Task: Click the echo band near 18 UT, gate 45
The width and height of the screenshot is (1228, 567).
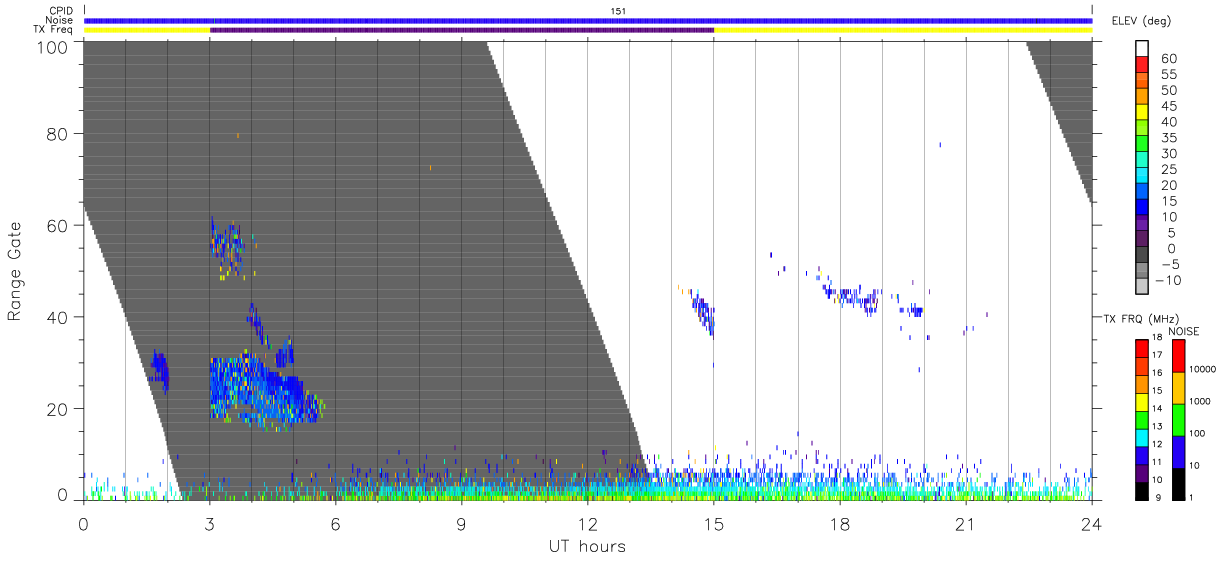Action: point(852,299)
